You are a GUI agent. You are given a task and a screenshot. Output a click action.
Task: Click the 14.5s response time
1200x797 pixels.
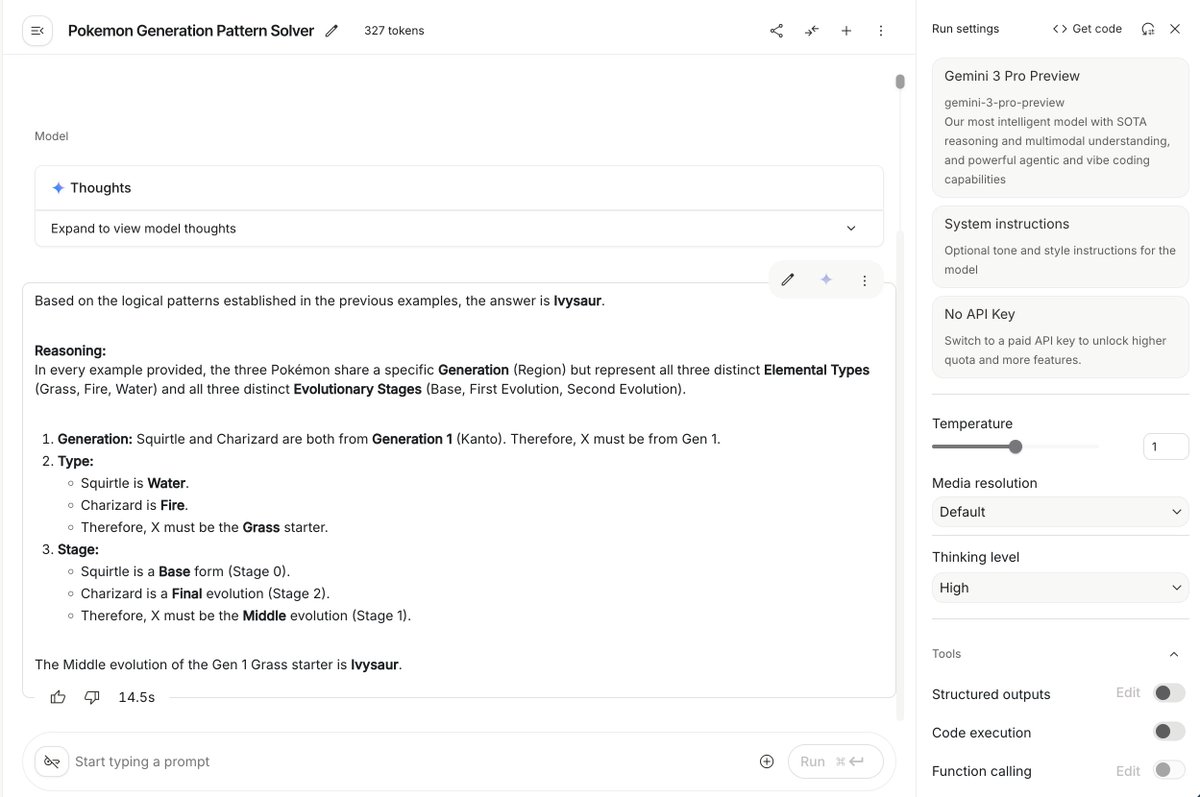click(137, 697)
